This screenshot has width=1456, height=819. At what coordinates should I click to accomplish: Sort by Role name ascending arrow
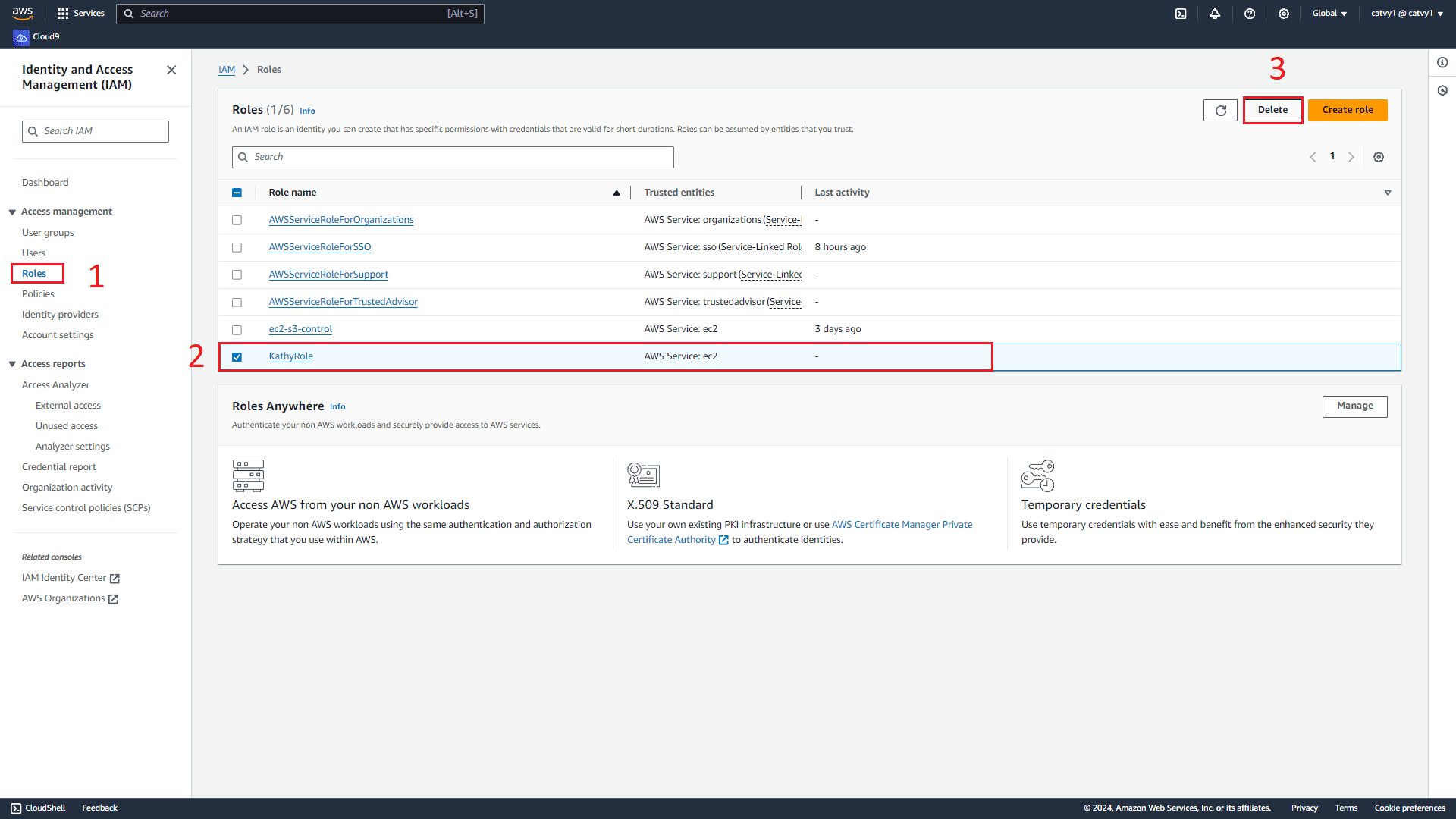tap(617, 193)
